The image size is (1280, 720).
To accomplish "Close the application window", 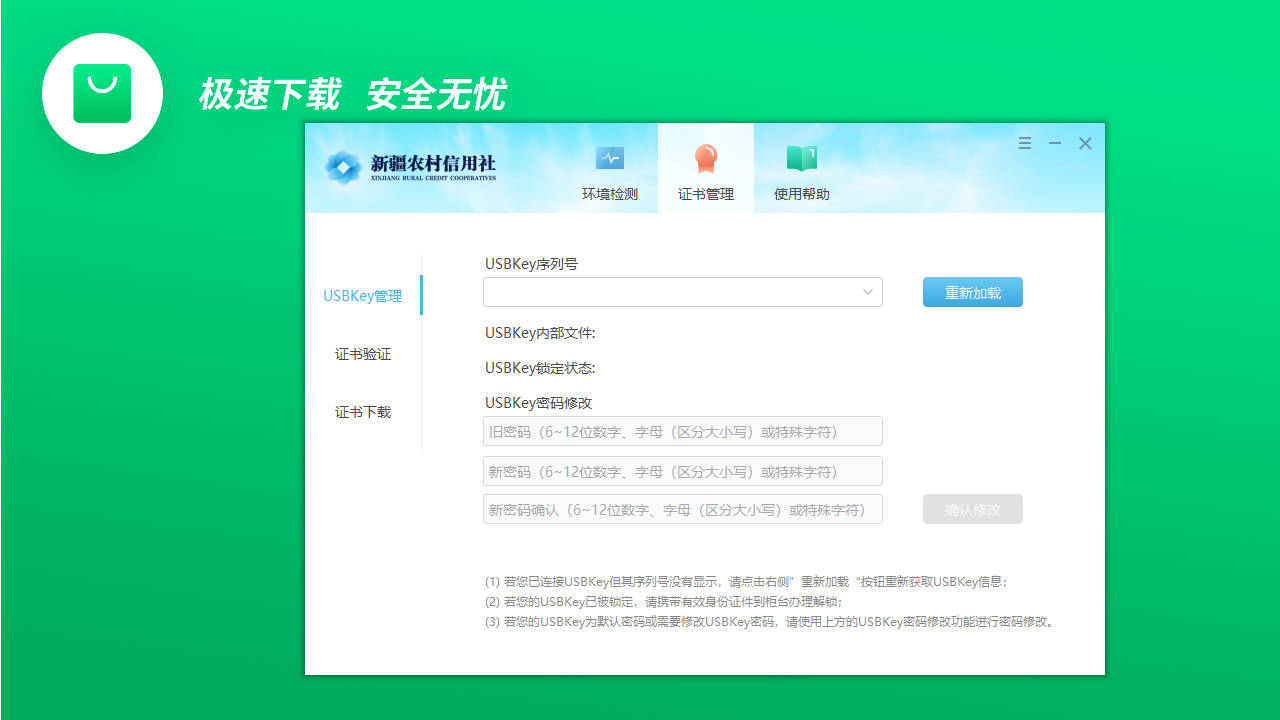I will pos(1085,143).
